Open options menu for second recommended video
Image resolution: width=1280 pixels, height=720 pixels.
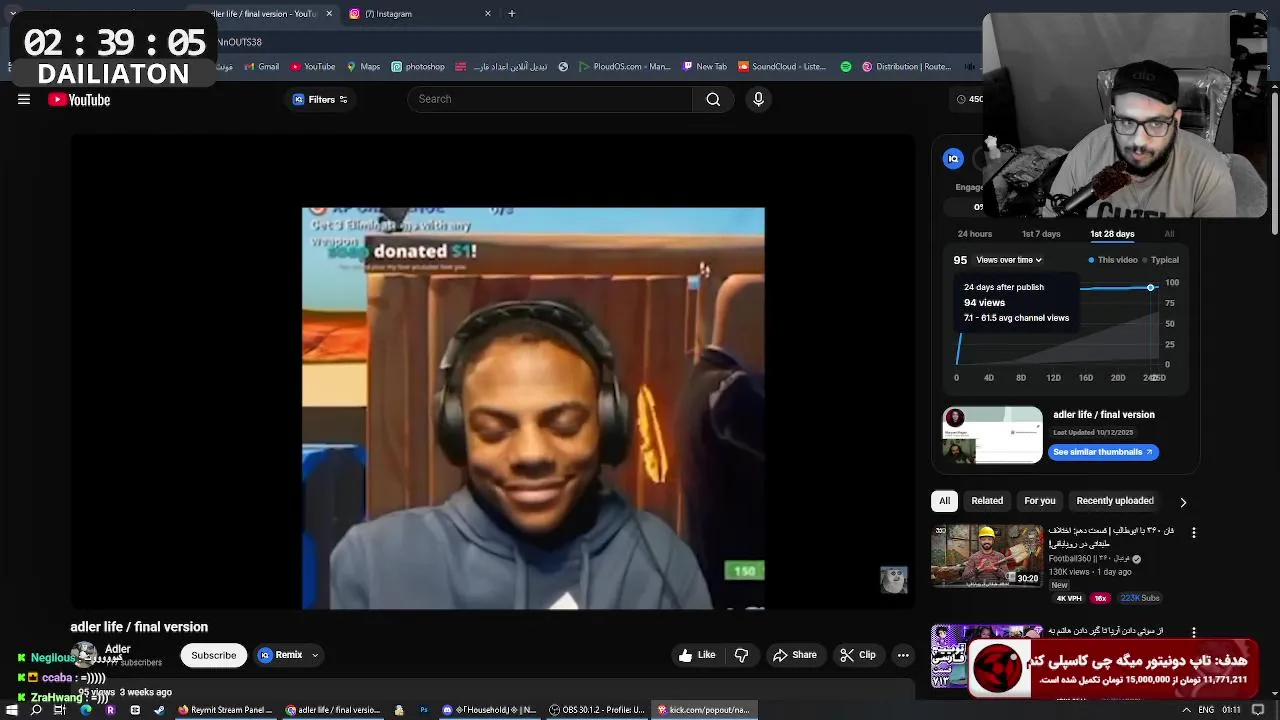click(x=1193, y=632)
